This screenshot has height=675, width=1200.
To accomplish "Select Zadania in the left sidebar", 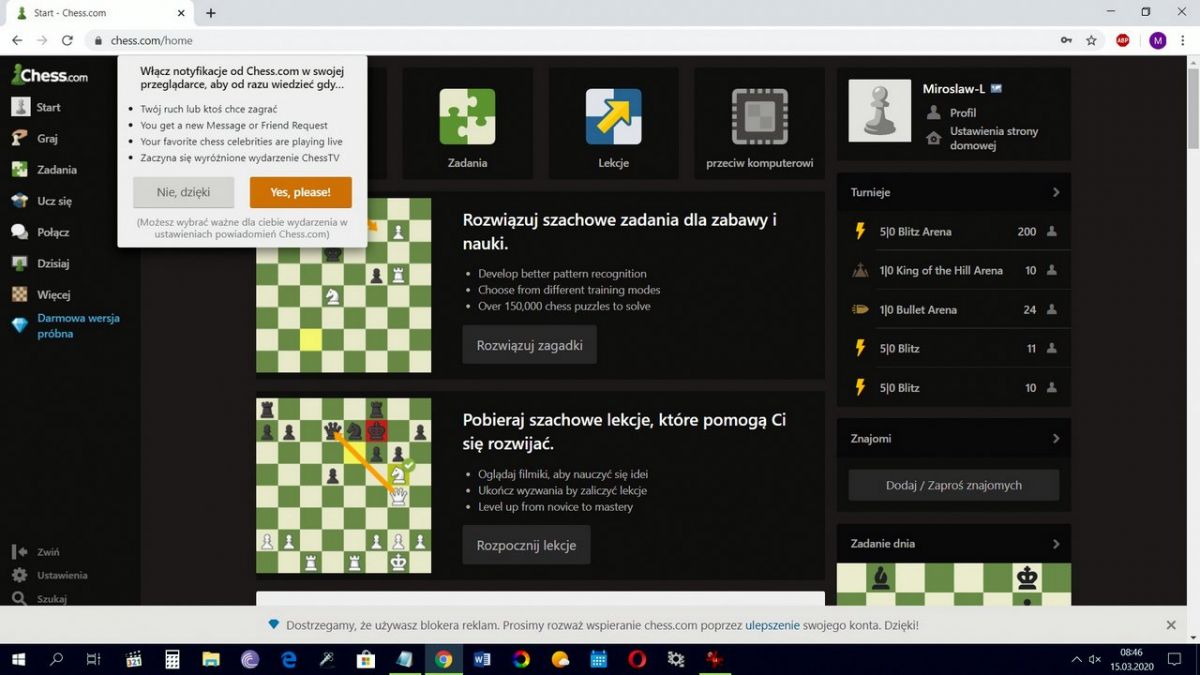I will (x=44, y=170).
